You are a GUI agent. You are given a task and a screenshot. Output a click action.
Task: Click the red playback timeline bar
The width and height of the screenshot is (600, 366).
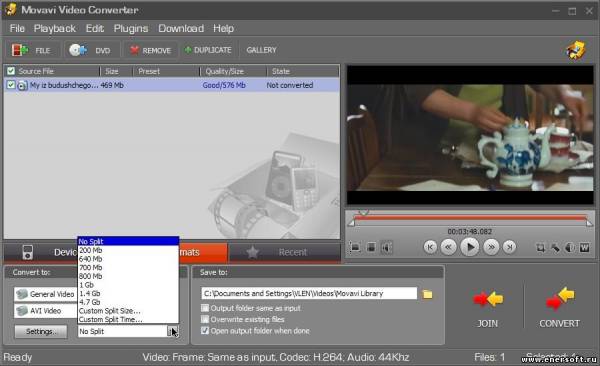pos(470,218)
